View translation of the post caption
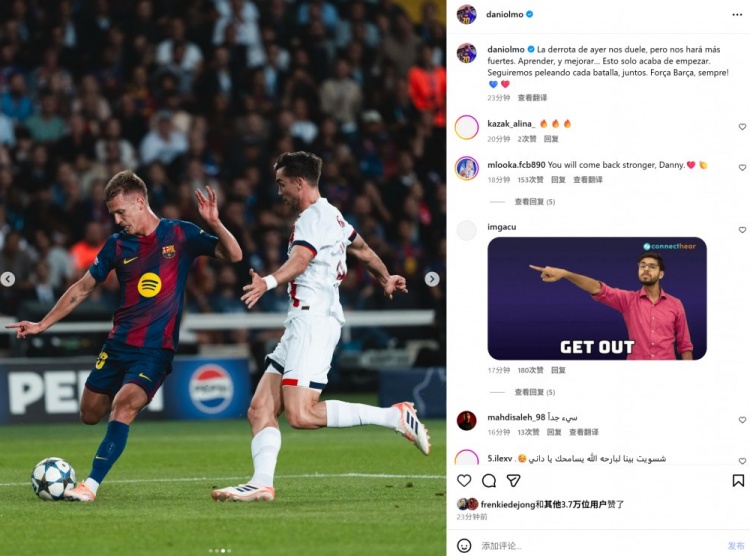The height and width of the screenshot is (556, 750). 532,98
